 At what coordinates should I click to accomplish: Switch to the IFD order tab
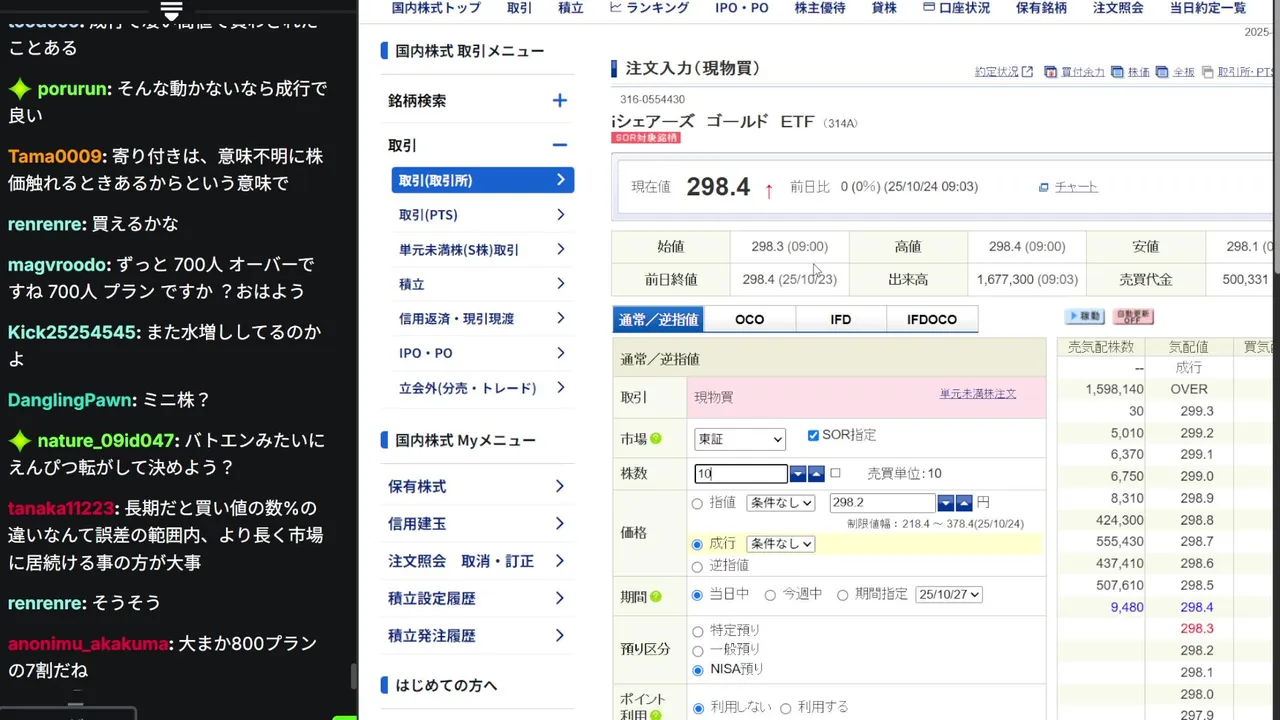[841, 320]
